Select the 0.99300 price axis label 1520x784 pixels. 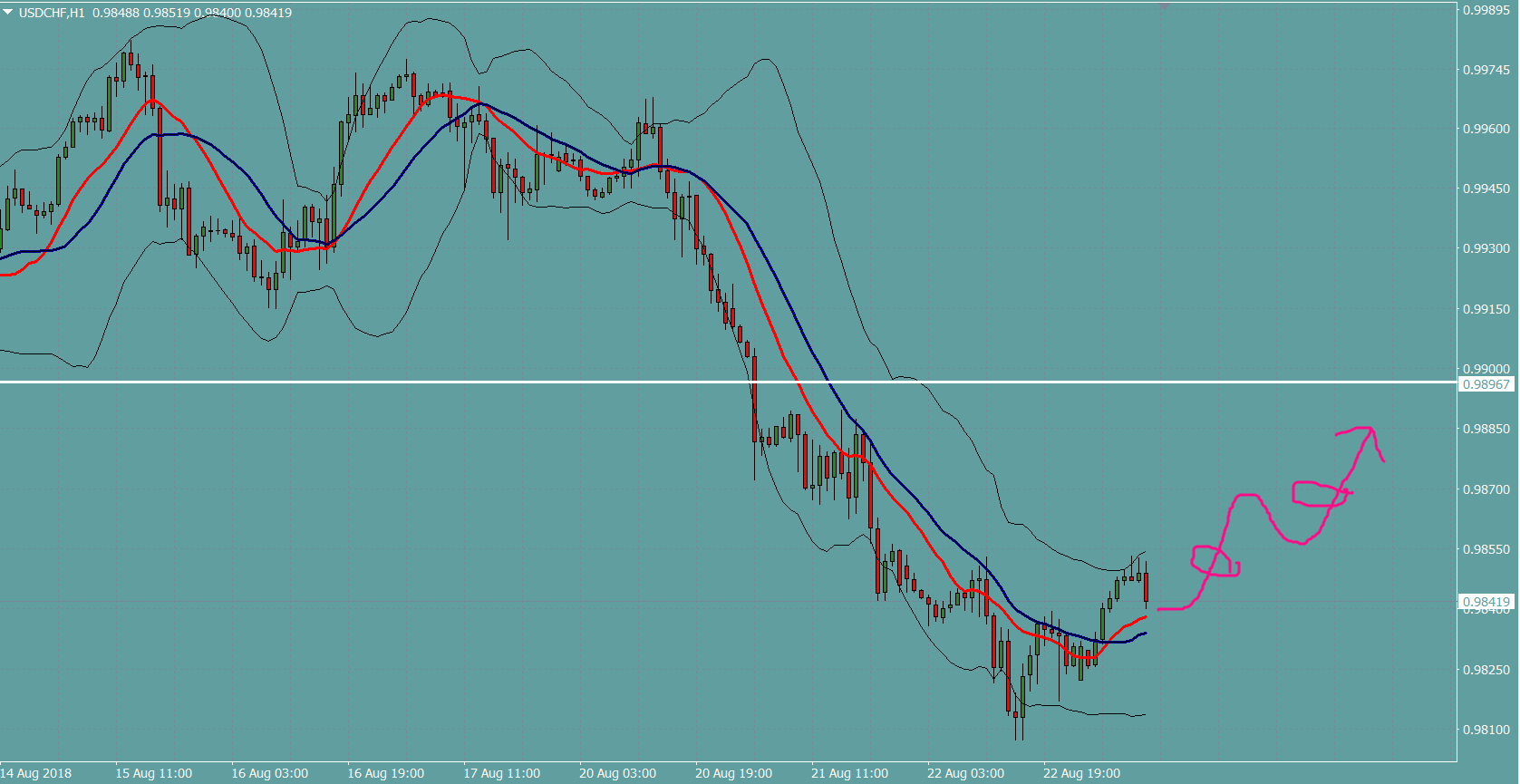1486,248
